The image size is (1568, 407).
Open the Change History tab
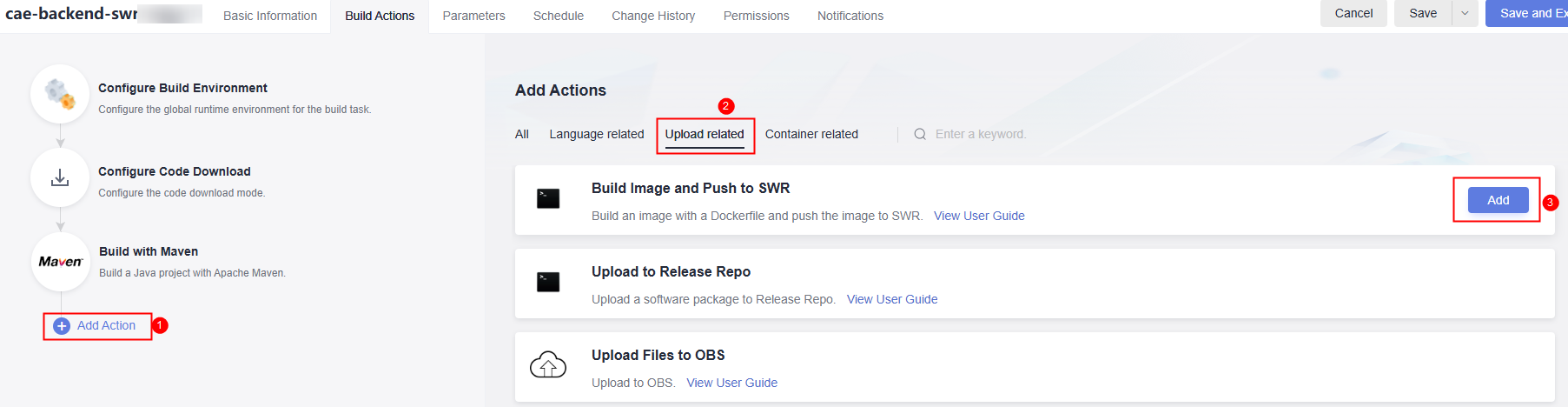(653, 16)
